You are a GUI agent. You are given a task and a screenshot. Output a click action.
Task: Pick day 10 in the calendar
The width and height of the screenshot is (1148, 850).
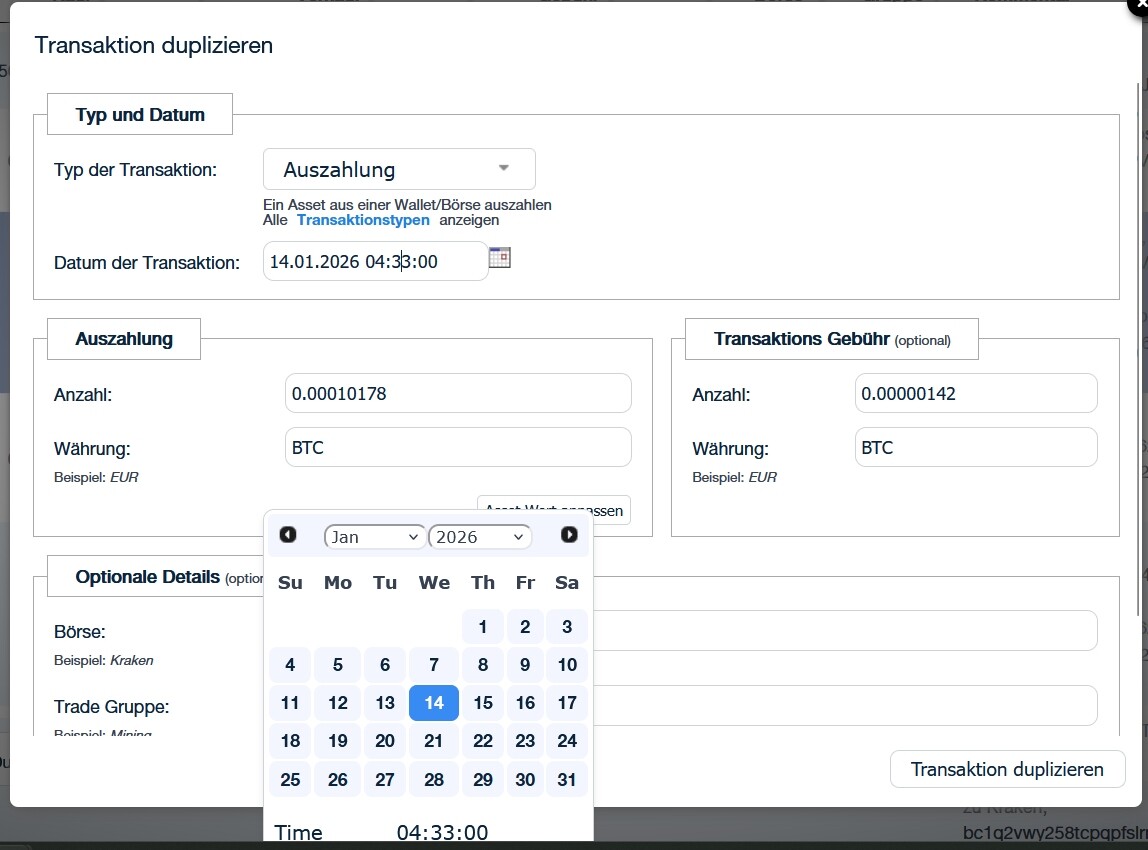pos(567,665)
